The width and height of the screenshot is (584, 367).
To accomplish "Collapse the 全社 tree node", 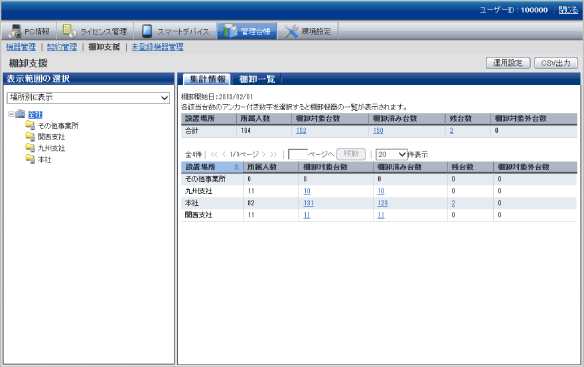I will click(x=11, y=114).
